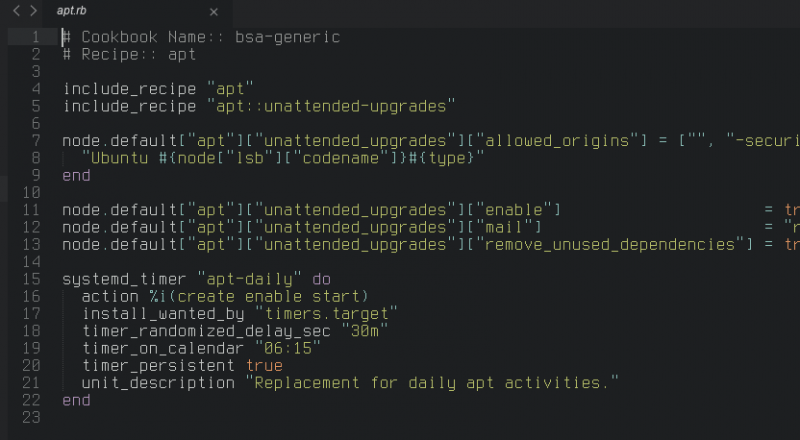The width and height of the screenshot is (800, 440).
Task: Place cursor on "bsa-generic" comment text
Action: pos(287,37)
